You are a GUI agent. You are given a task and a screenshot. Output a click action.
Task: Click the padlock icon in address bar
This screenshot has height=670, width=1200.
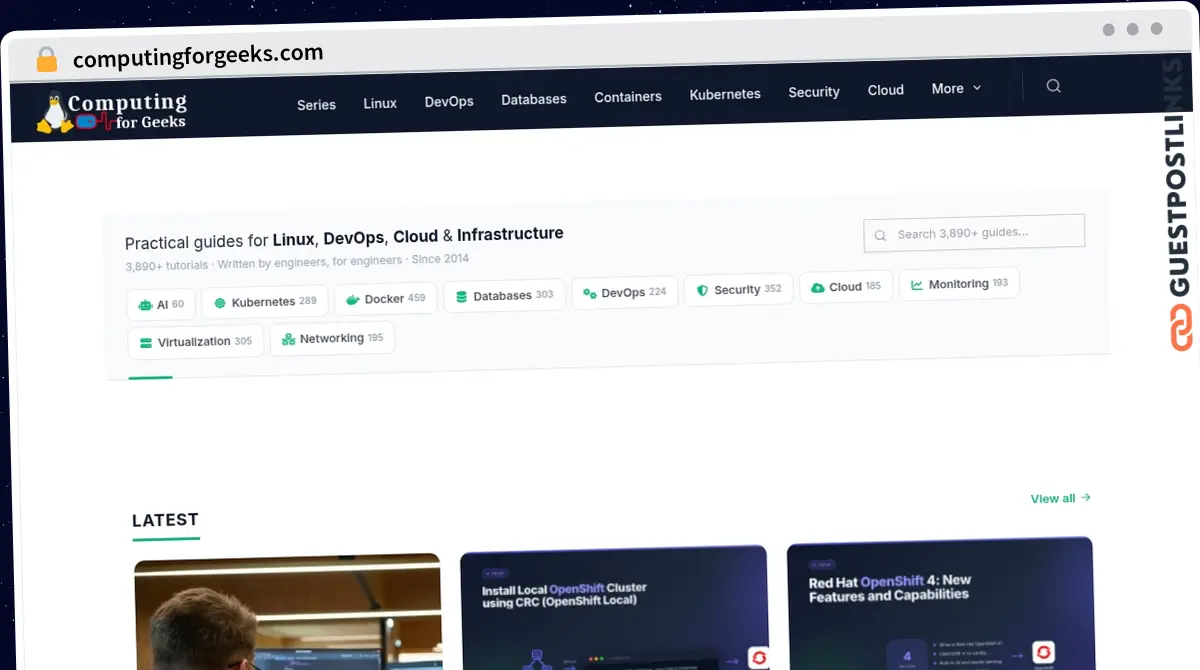47,60
